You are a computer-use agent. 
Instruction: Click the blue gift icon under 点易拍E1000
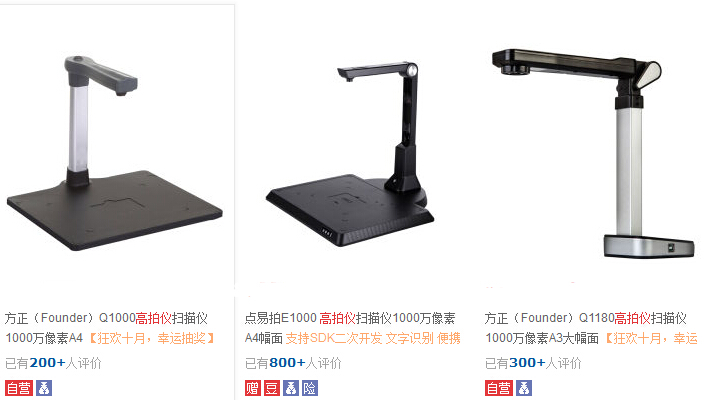tap(291, 388)
